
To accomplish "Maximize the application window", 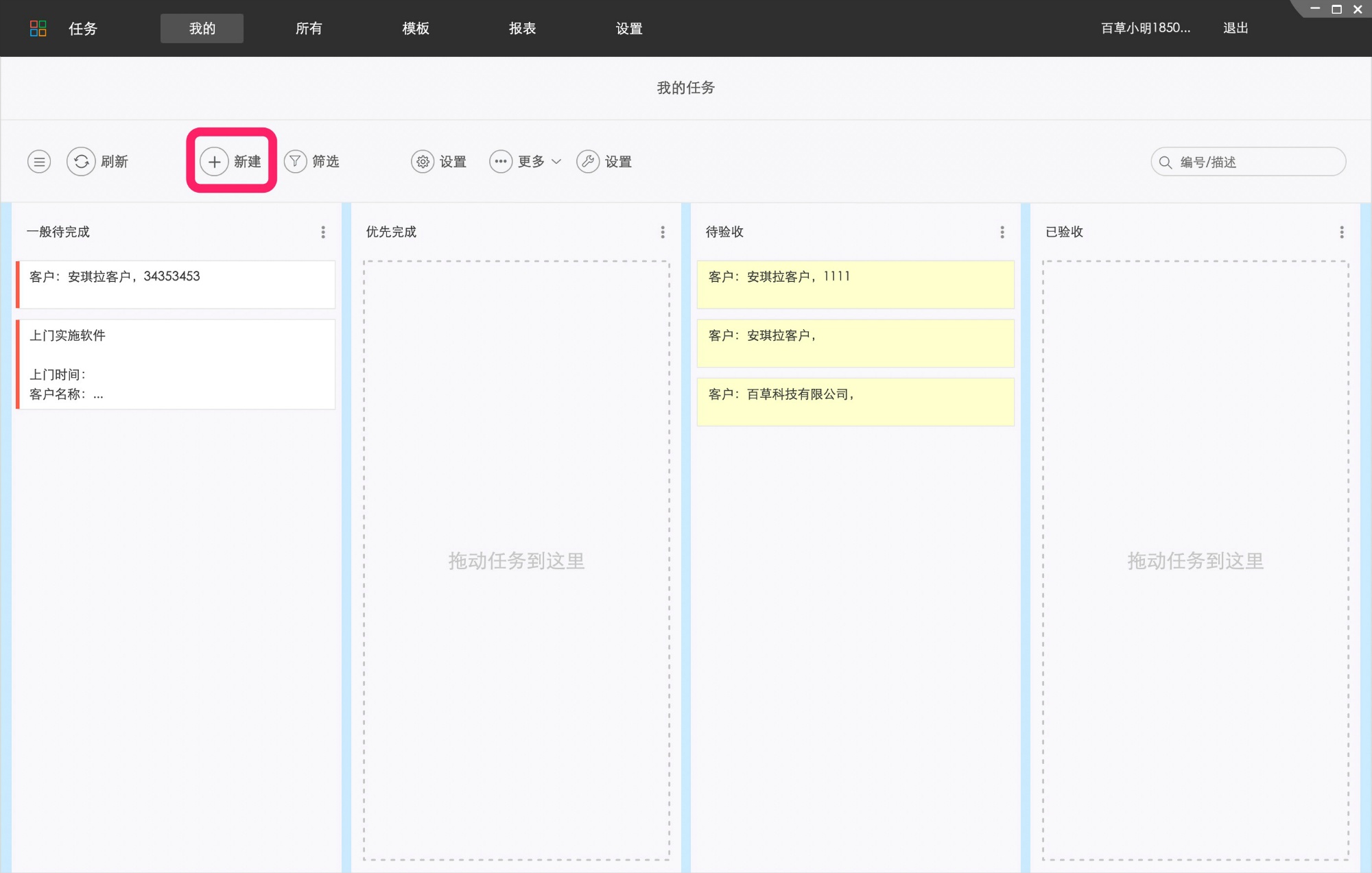I will click(1336, 10).
